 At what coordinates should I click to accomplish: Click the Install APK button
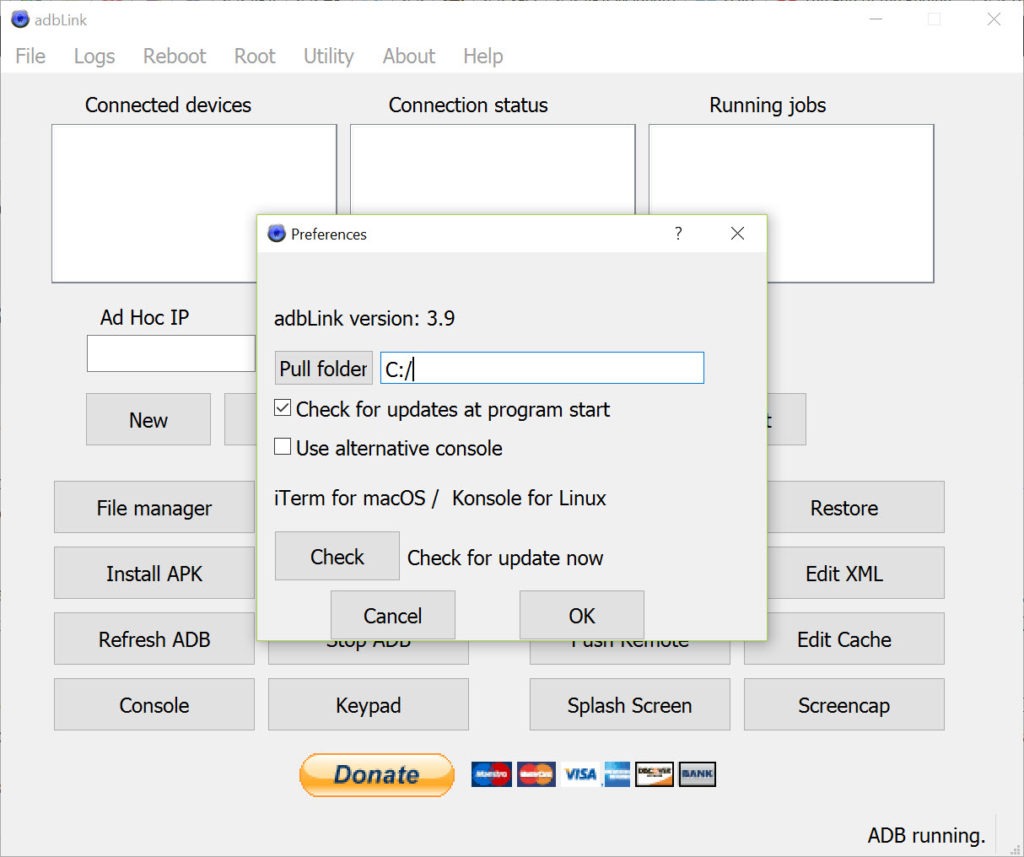(x=154, y=573)
